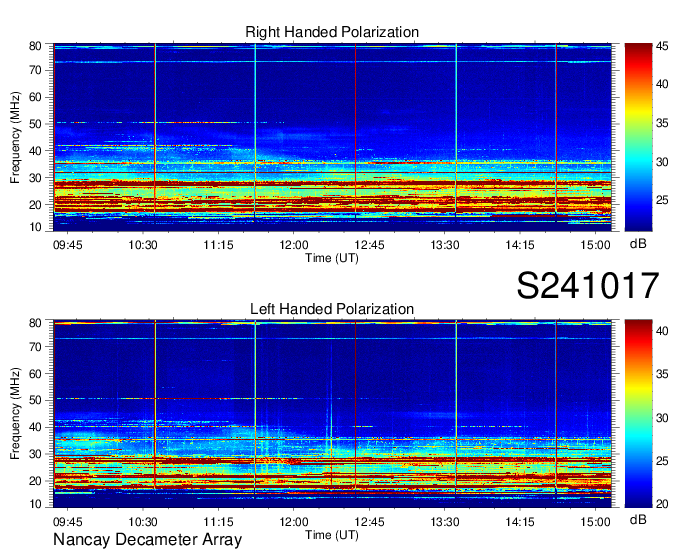Click lower plot's Frequency (MHz) axis label
The height and width of the screenshot is (552, 680).
point(15,414)
